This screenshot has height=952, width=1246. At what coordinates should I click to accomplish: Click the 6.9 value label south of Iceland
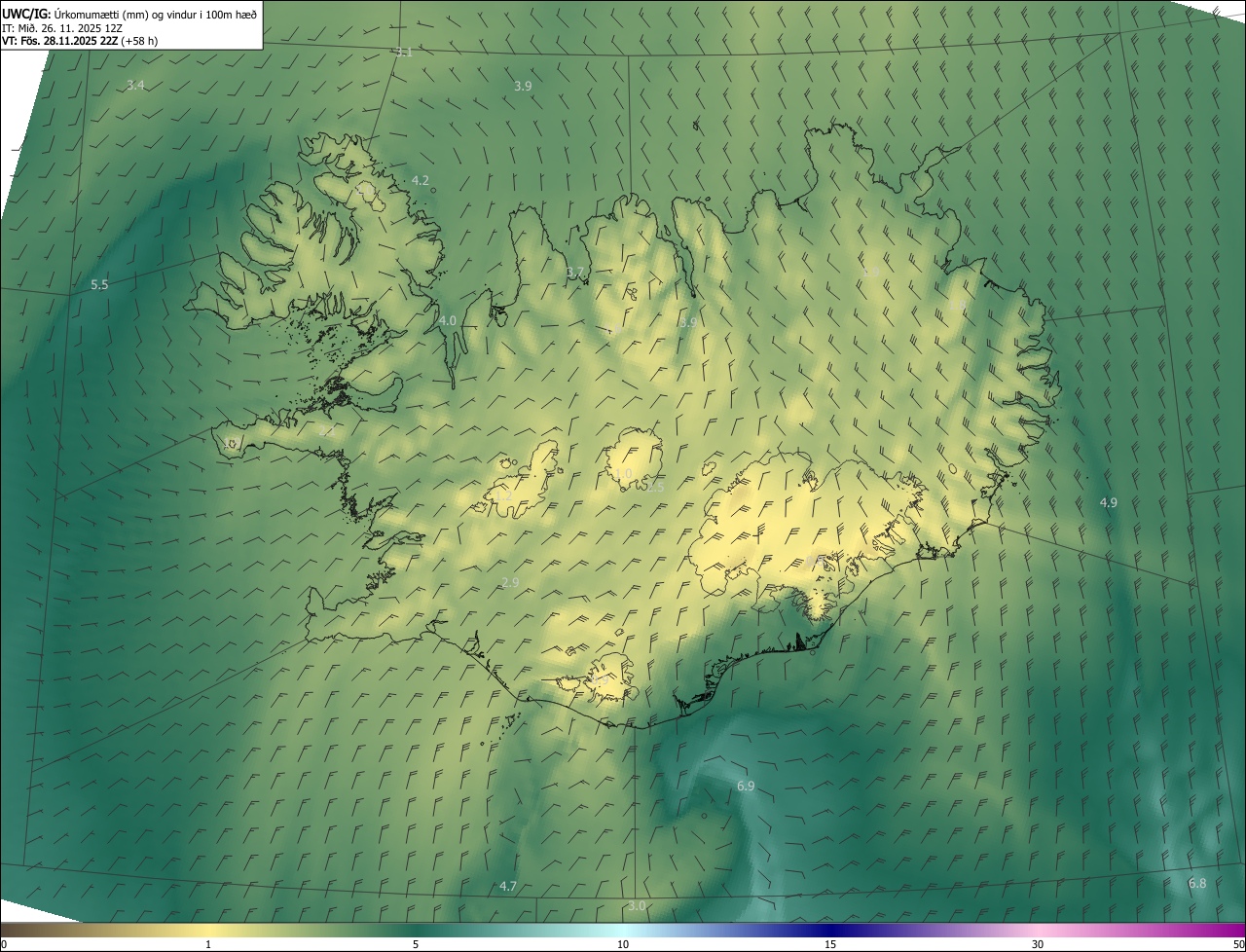pos(746,786)
